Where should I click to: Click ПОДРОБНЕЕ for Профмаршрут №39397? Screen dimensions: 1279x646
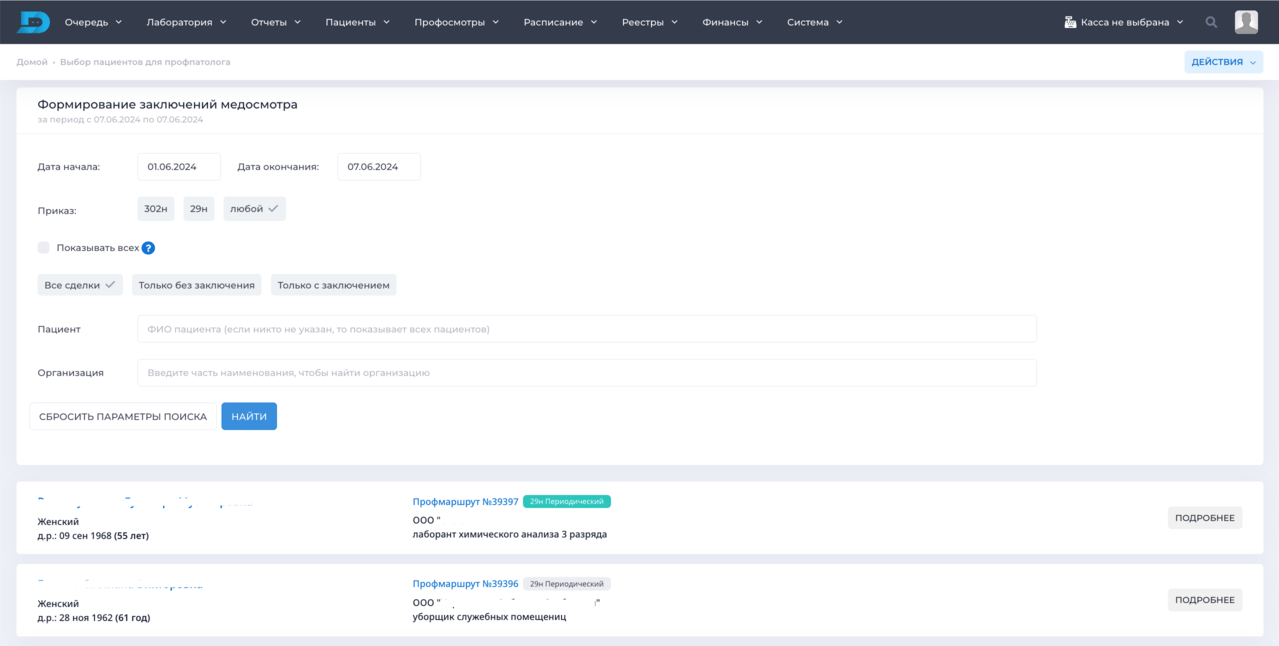pos(1205,518)
